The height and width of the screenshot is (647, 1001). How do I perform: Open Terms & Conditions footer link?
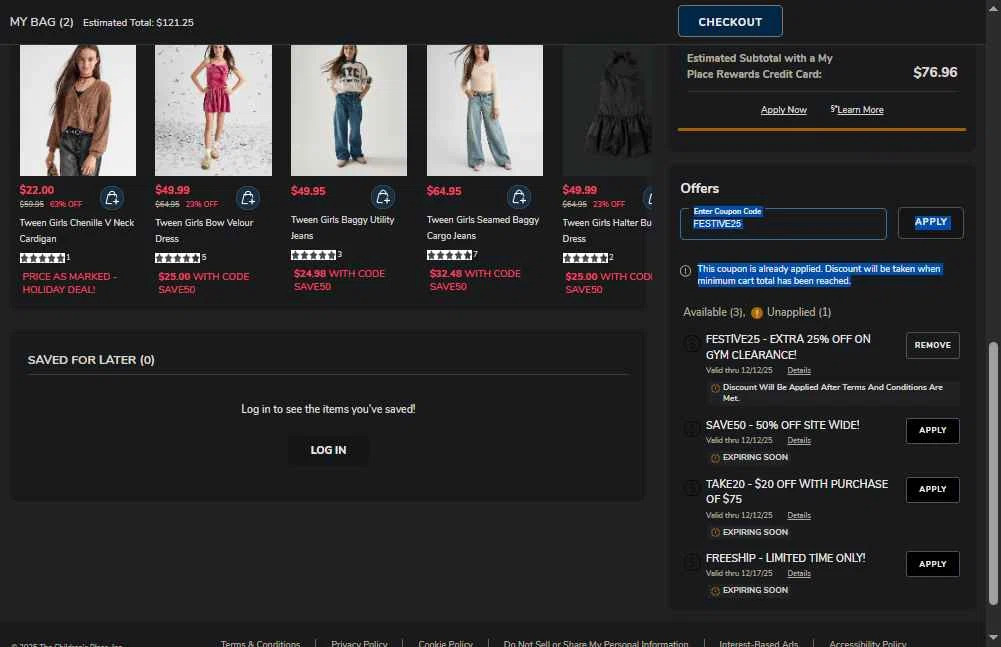[x=260, y=644]
